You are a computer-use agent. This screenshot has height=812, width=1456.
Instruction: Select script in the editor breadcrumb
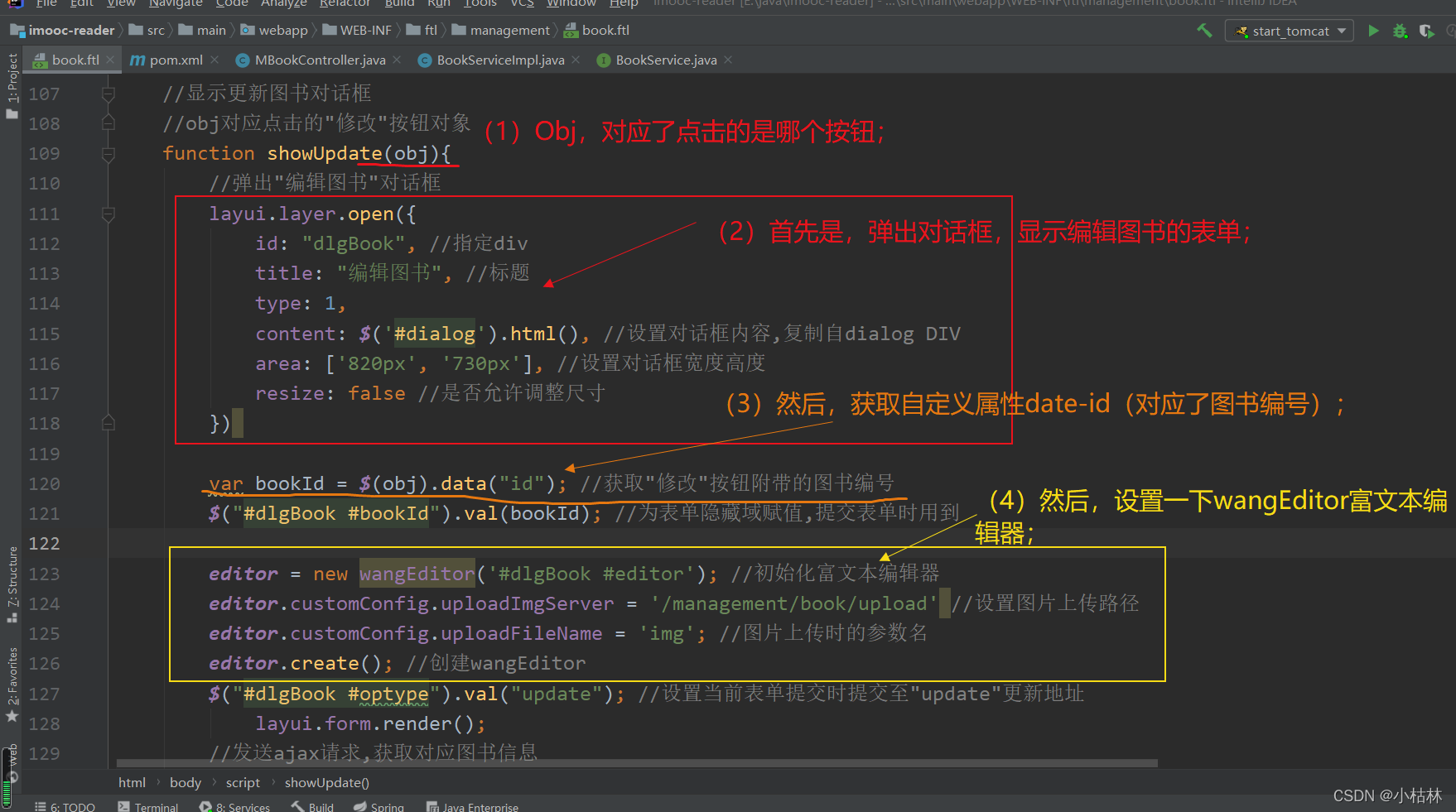click(243, 782)
